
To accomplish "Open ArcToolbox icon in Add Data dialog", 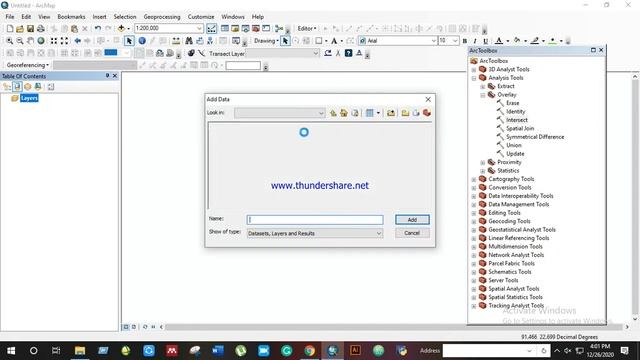I will pyautogui.click(x=427, y=113).
